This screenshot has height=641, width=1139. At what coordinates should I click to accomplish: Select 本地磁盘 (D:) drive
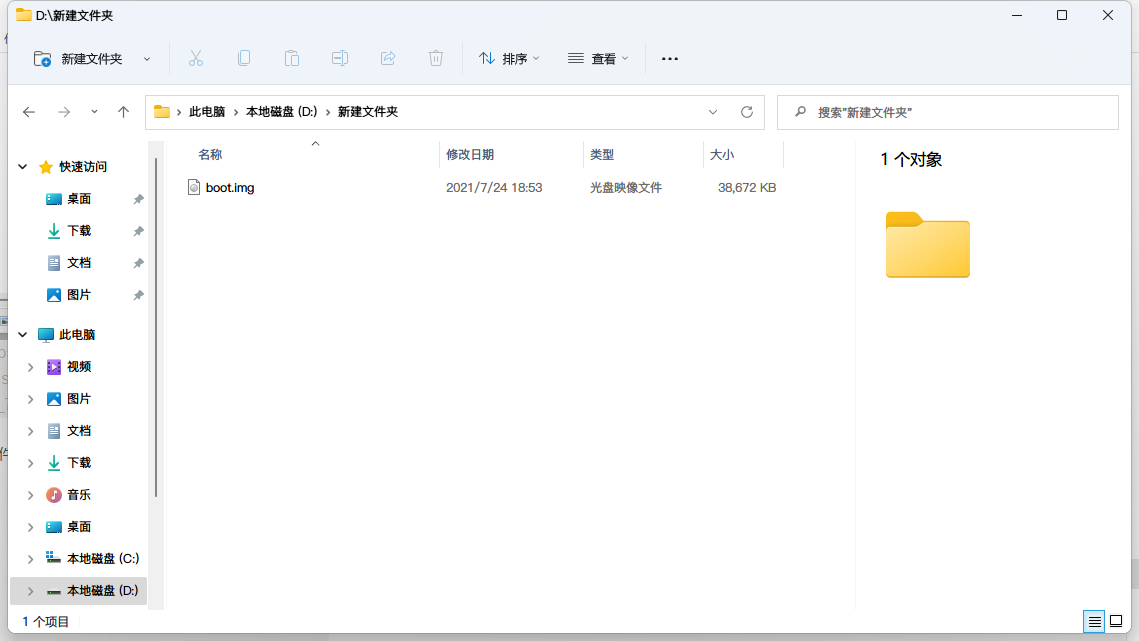pyautogui.click(x=78, y=591)
